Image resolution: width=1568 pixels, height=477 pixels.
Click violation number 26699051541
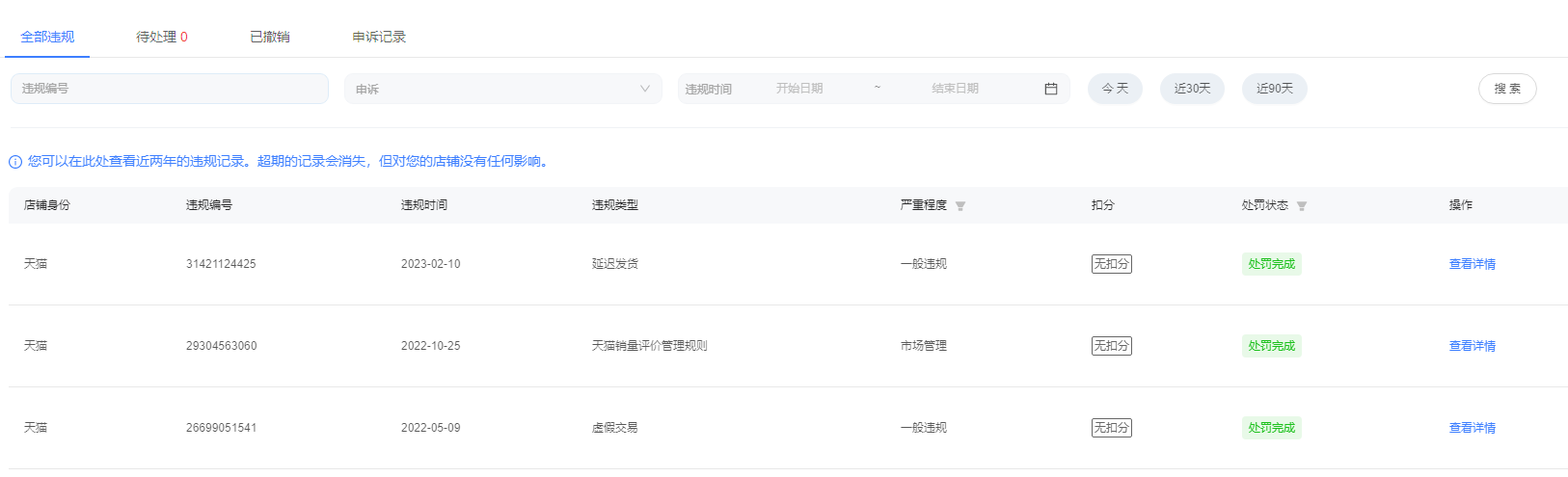point(221,428)
